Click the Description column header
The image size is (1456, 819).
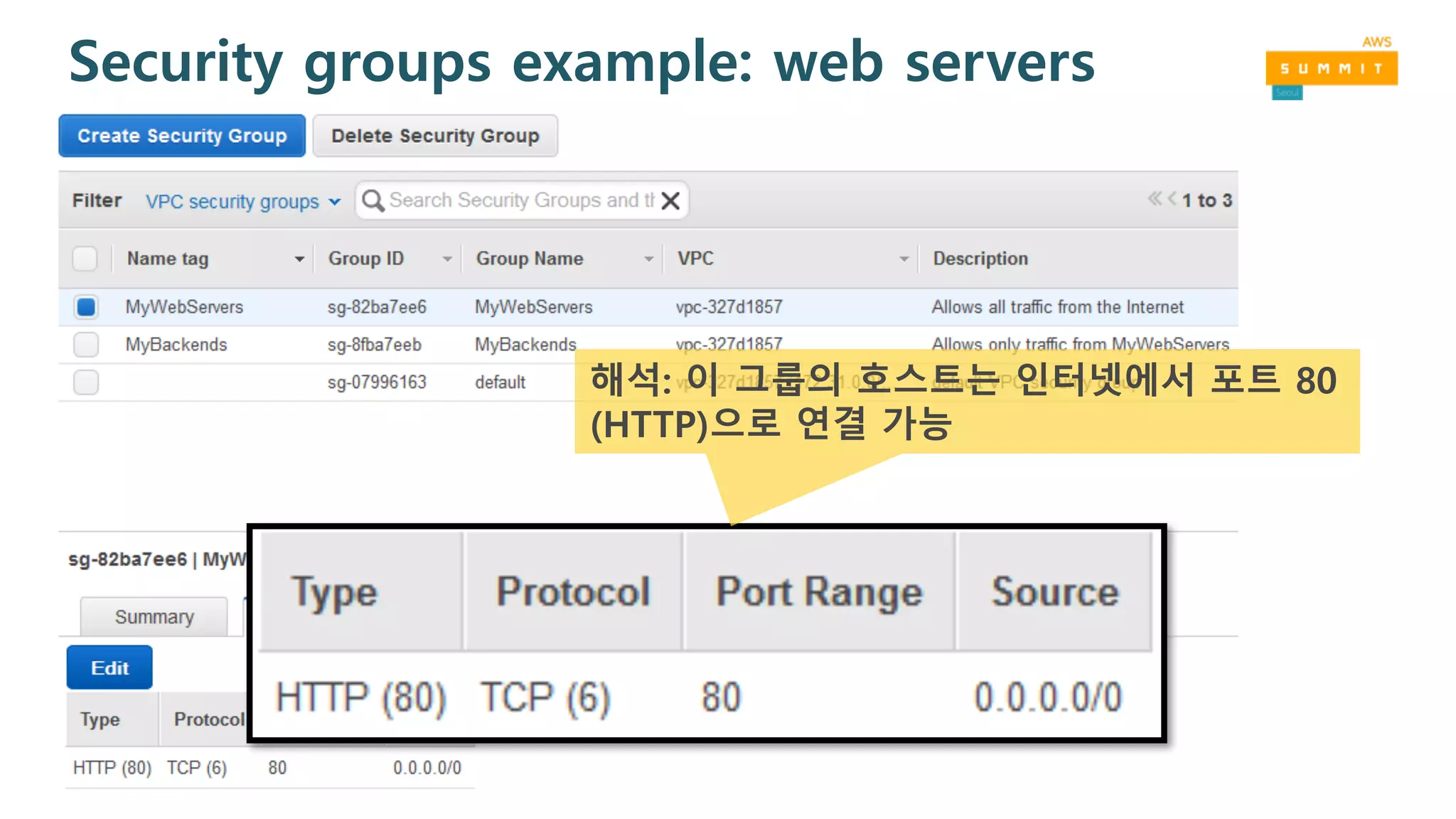[980, 259]
